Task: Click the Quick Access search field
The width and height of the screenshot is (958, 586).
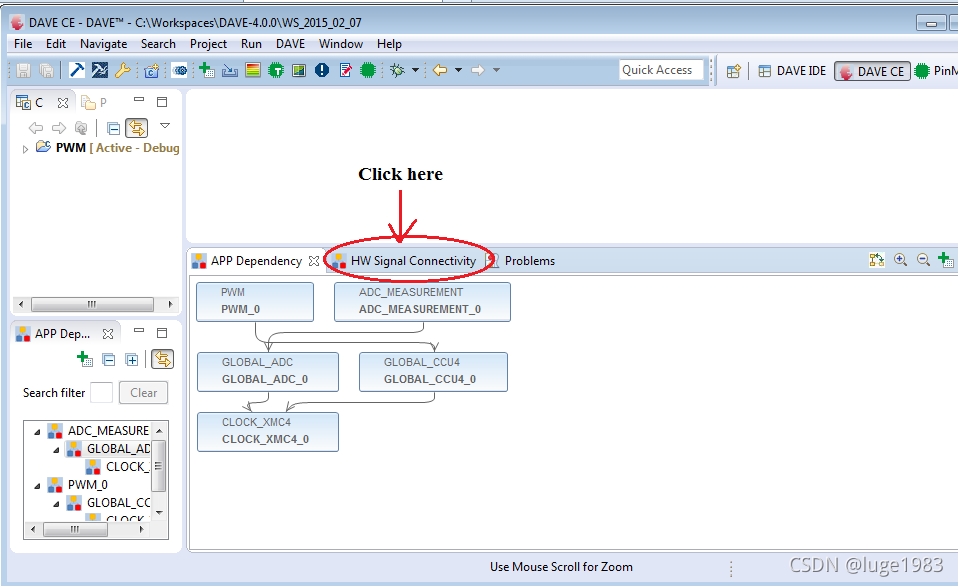Action: 661,70
